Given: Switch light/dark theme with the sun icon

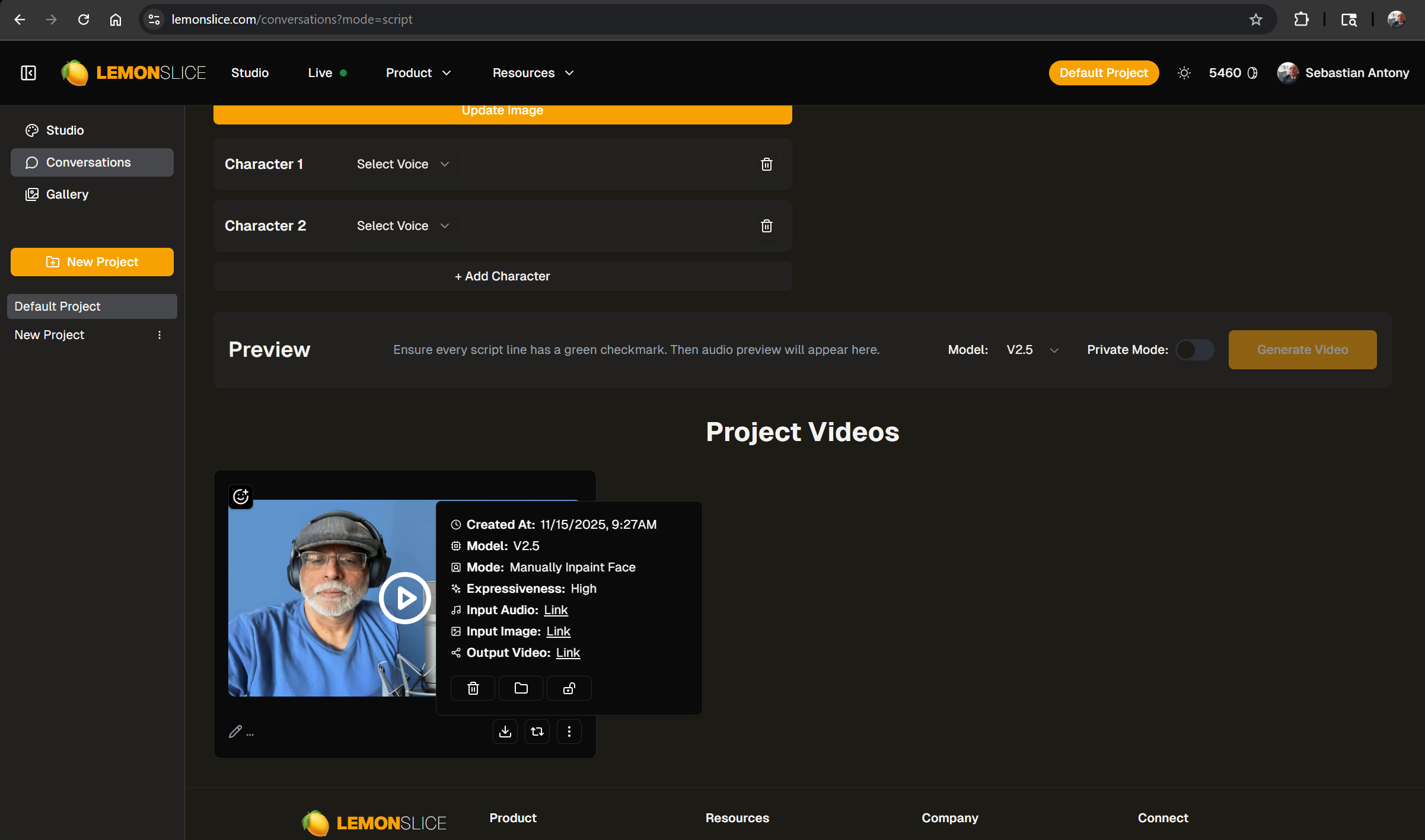Looking at the screenshot, I should click(1184, 73).
